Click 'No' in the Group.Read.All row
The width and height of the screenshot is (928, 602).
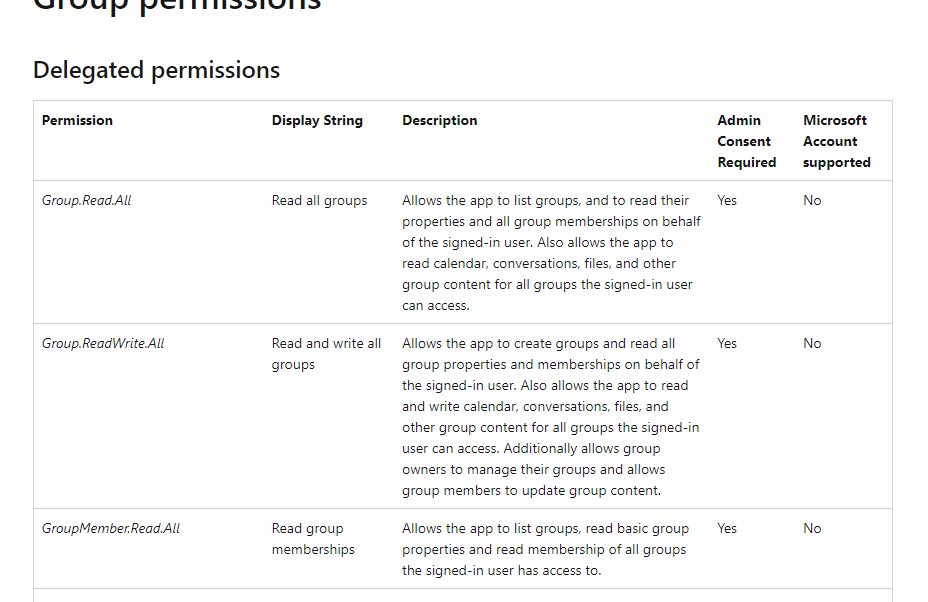coord(812,200)
